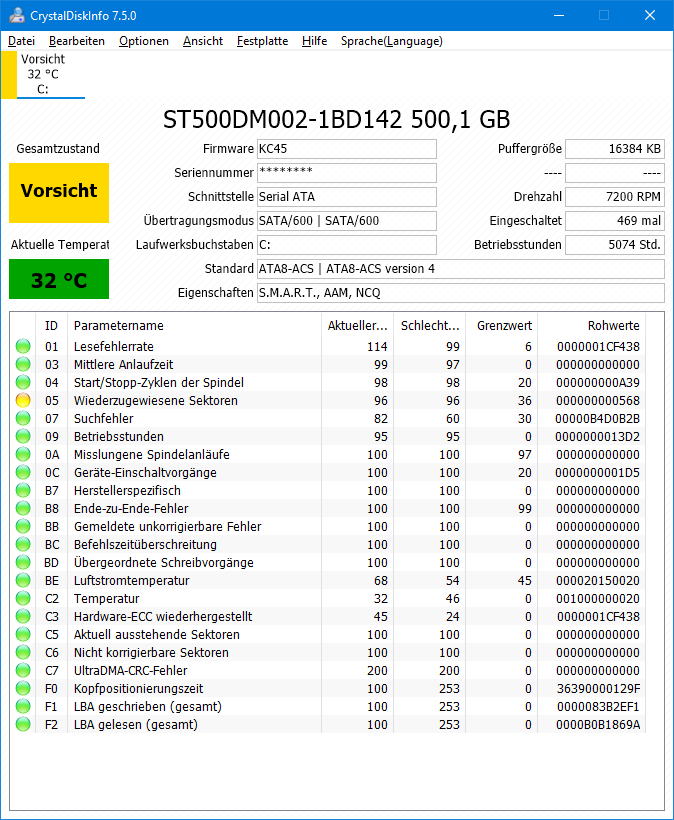The image size is (674, 820).
Task: Click the masked Seriennummer field
Action: (x=347, y=173)
